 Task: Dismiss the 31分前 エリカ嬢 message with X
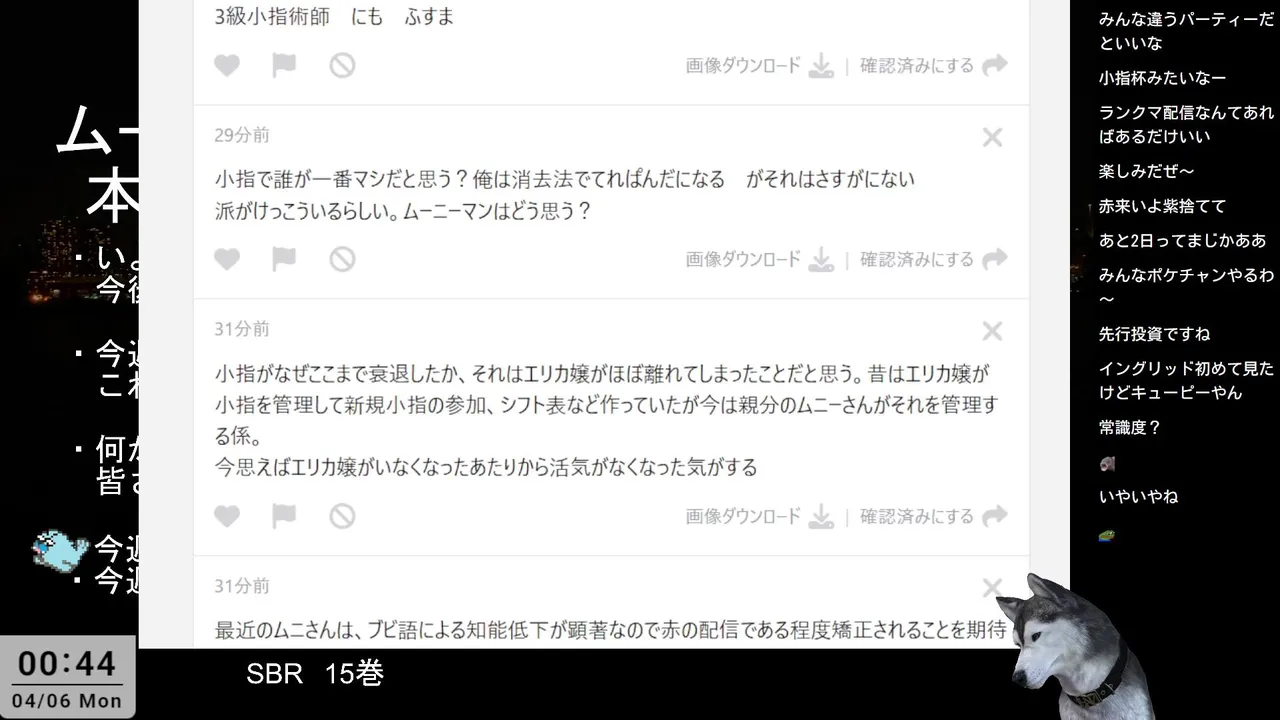pyautogui.click(x=992, y=331)
